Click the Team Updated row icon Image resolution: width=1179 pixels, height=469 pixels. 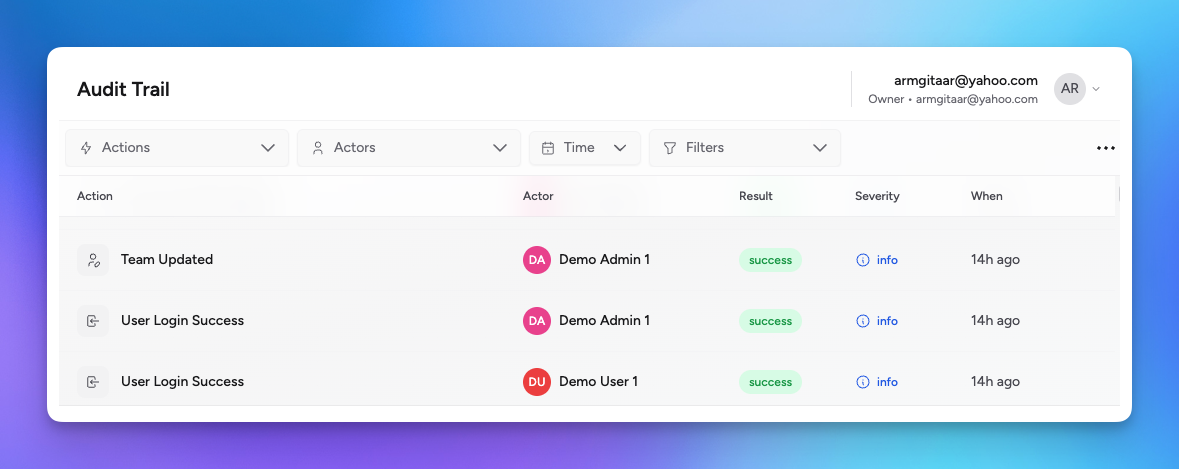93,260
